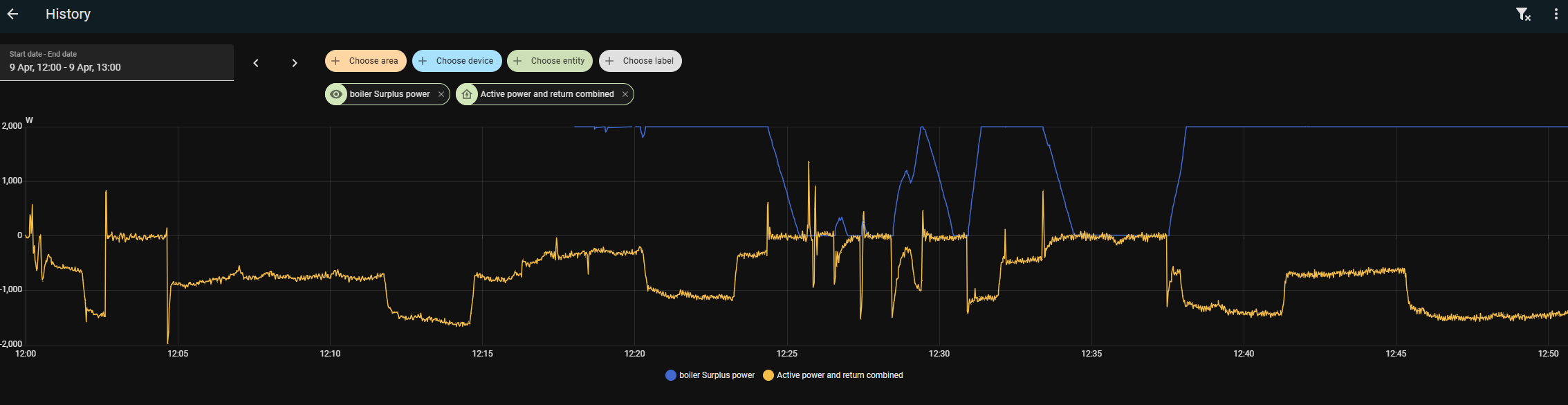Screen dimensions: 1568x405
Task: Open the Start date - End date picker
Action: (117, 62)
